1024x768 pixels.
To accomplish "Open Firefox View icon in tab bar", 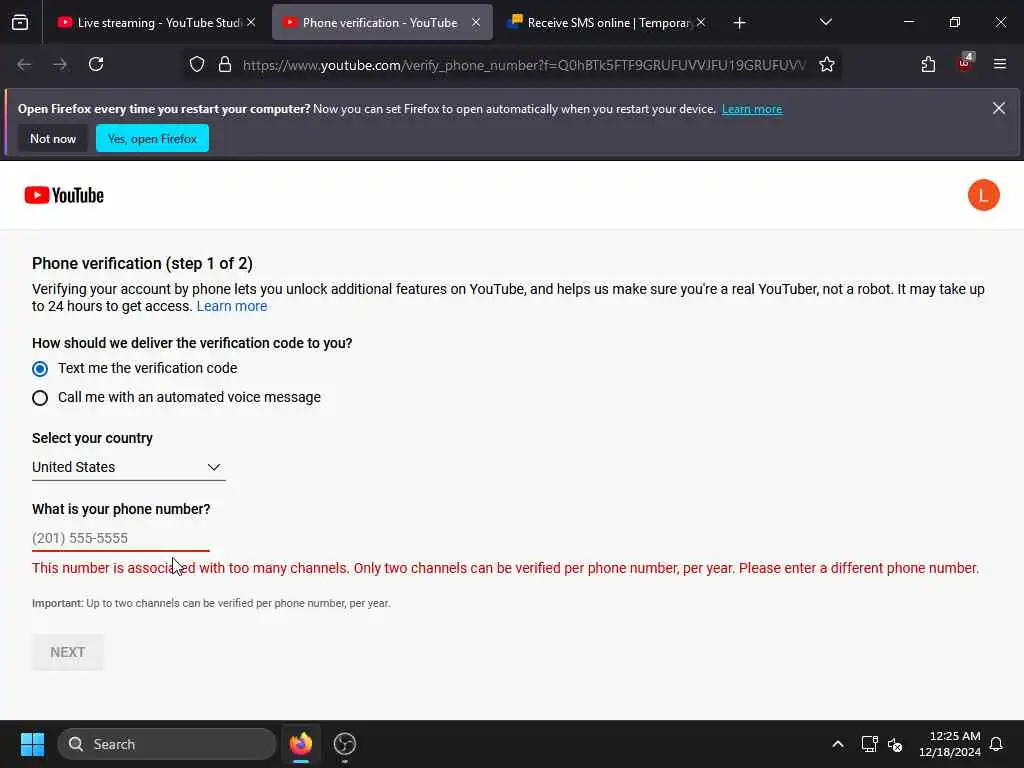I will click(20, 23).
